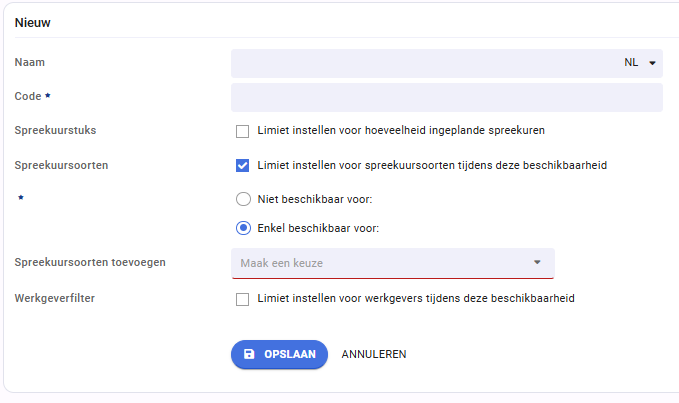Enable the Spreekuurstuks limit checkbox

tap(242, 131)
